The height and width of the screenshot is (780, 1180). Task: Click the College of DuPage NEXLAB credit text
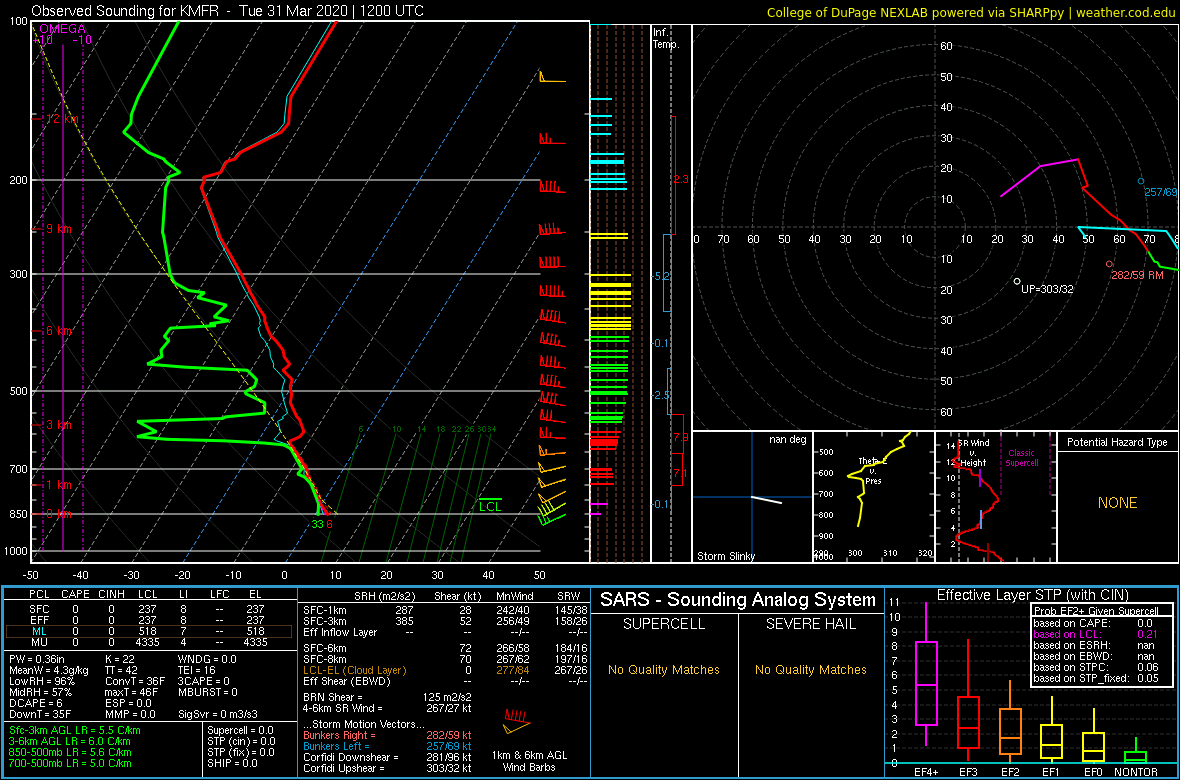coord(972,12)
